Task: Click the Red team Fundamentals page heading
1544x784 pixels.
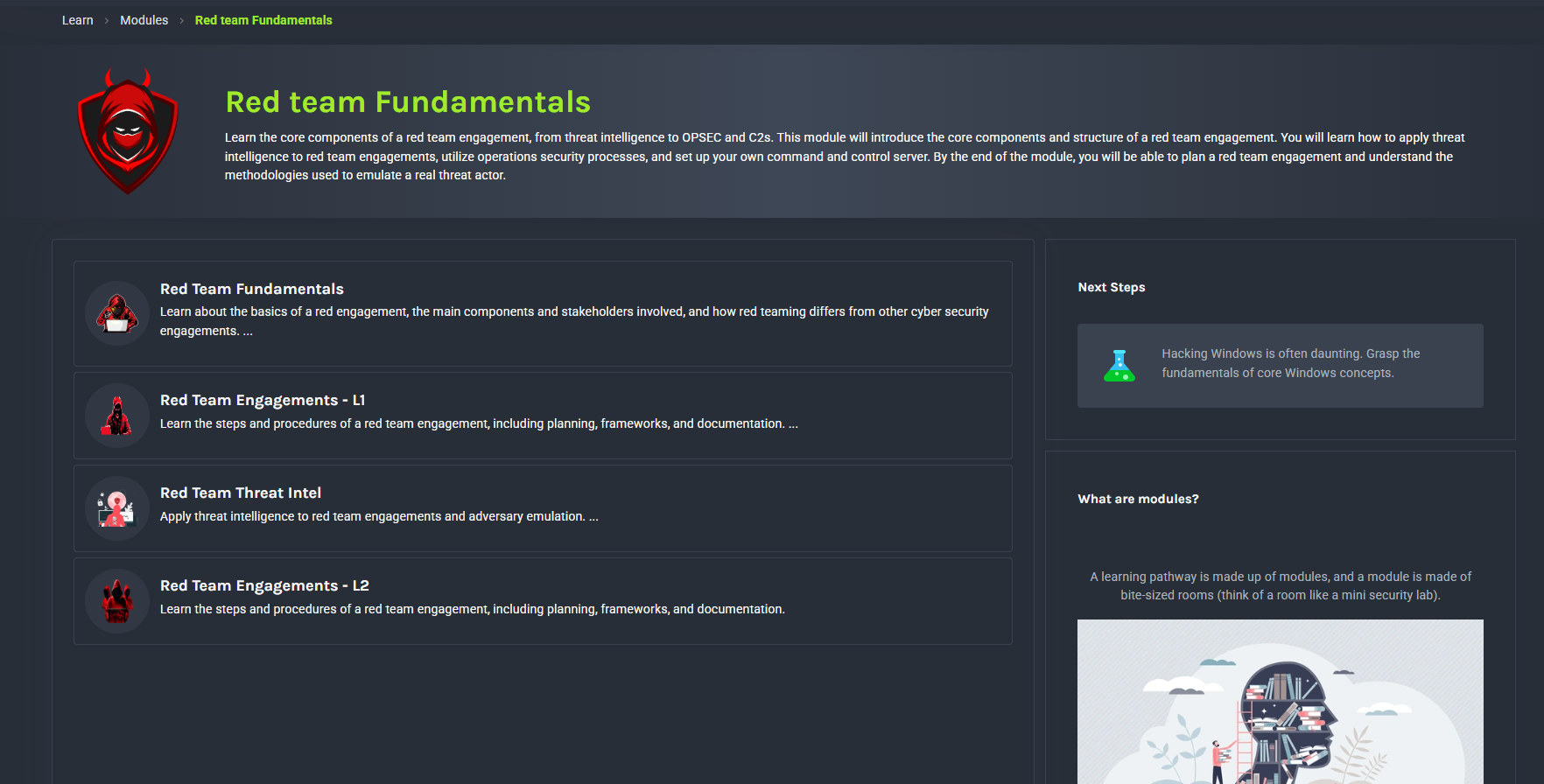Action: point(408,101)
